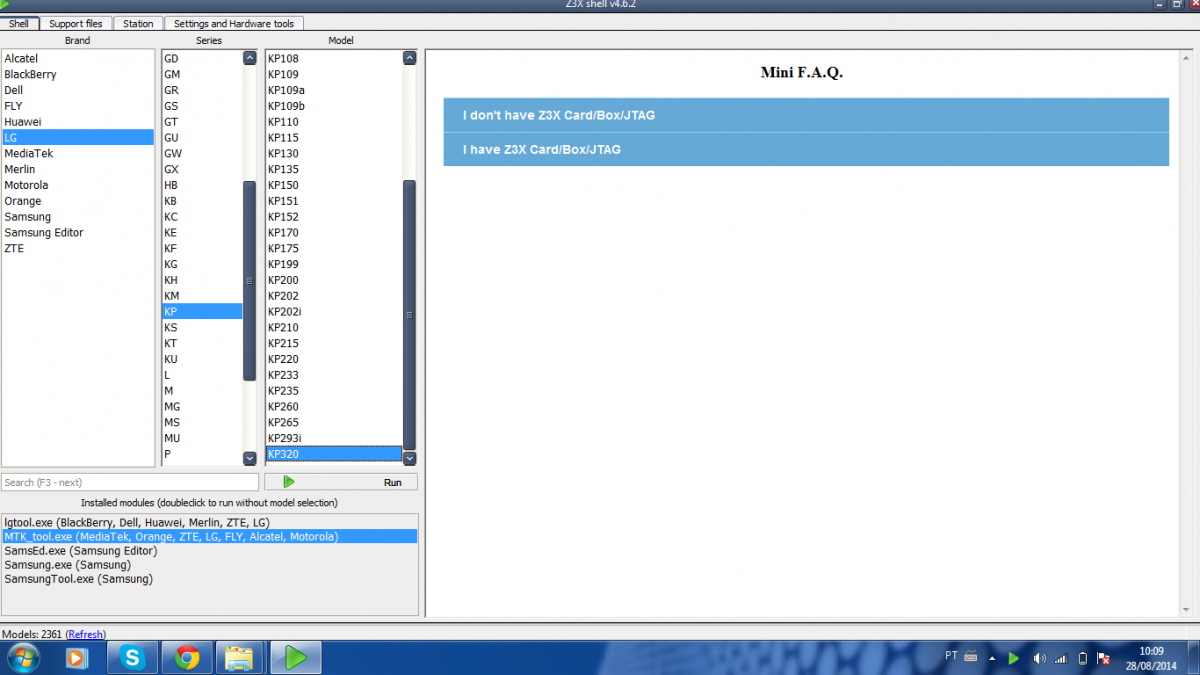Launch Google Chrome from taskbar
1200x675 pixels.
pyautogui.click(x=187, y=657)
